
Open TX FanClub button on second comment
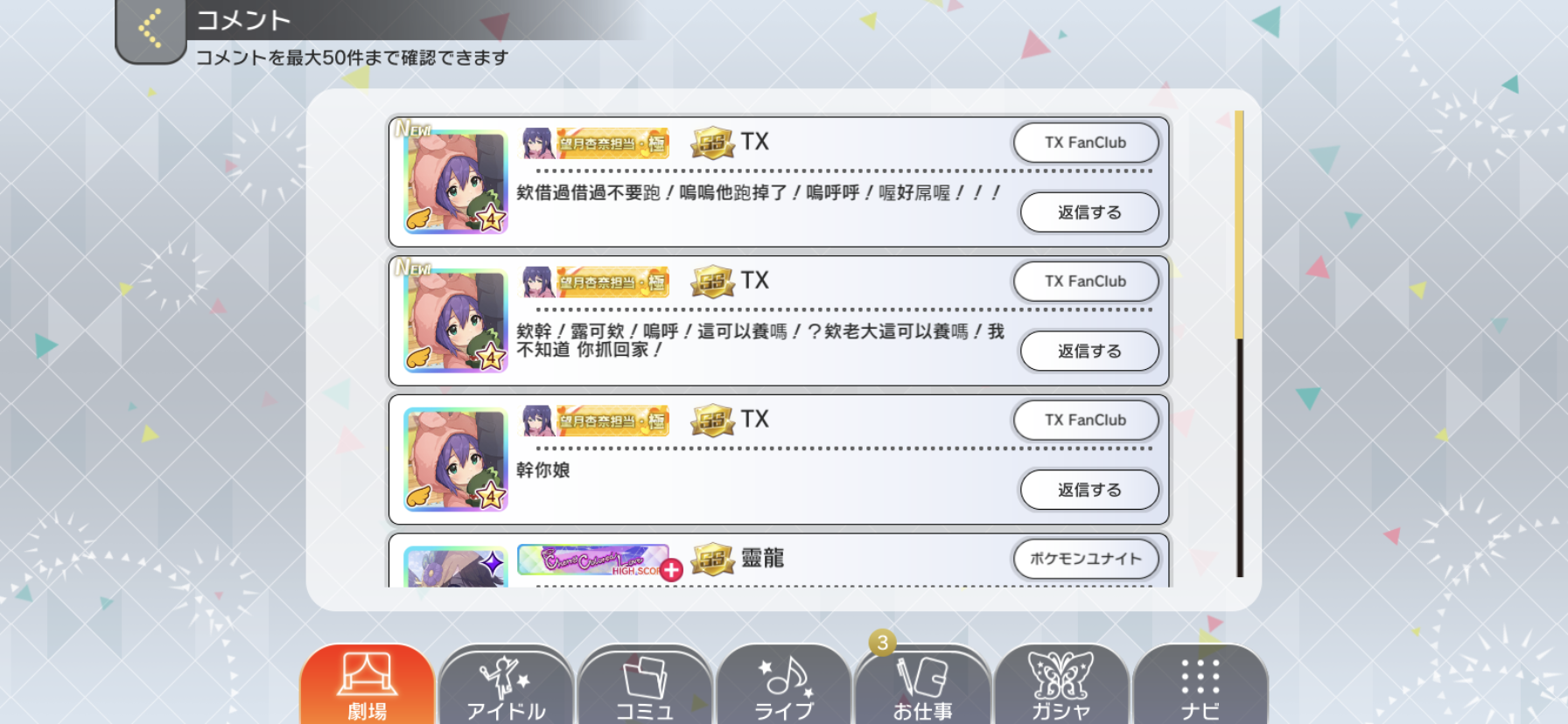(1086, 282)
